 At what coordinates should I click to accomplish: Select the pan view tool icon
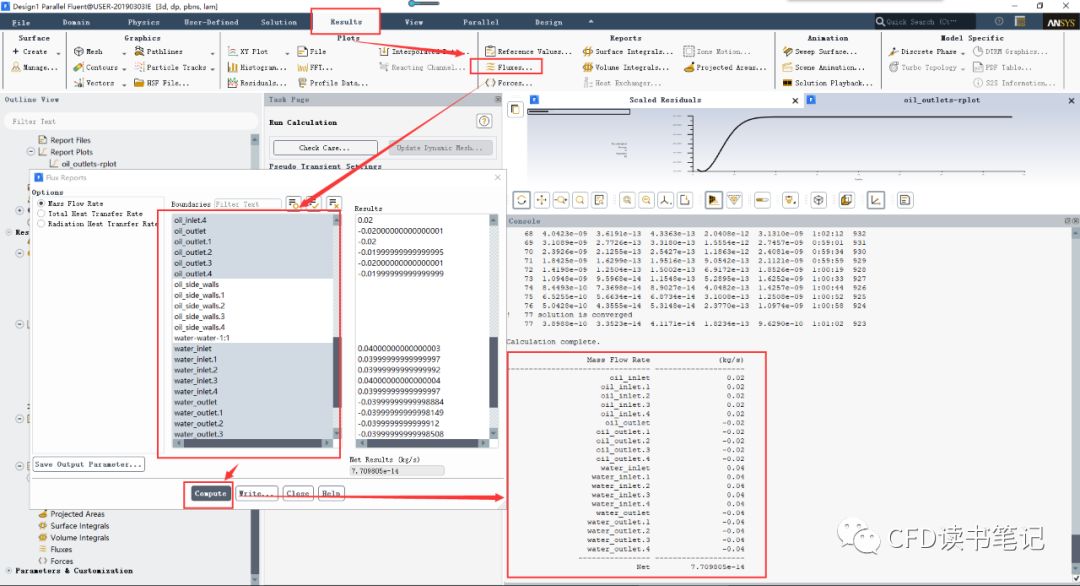(x=541, y=200)
